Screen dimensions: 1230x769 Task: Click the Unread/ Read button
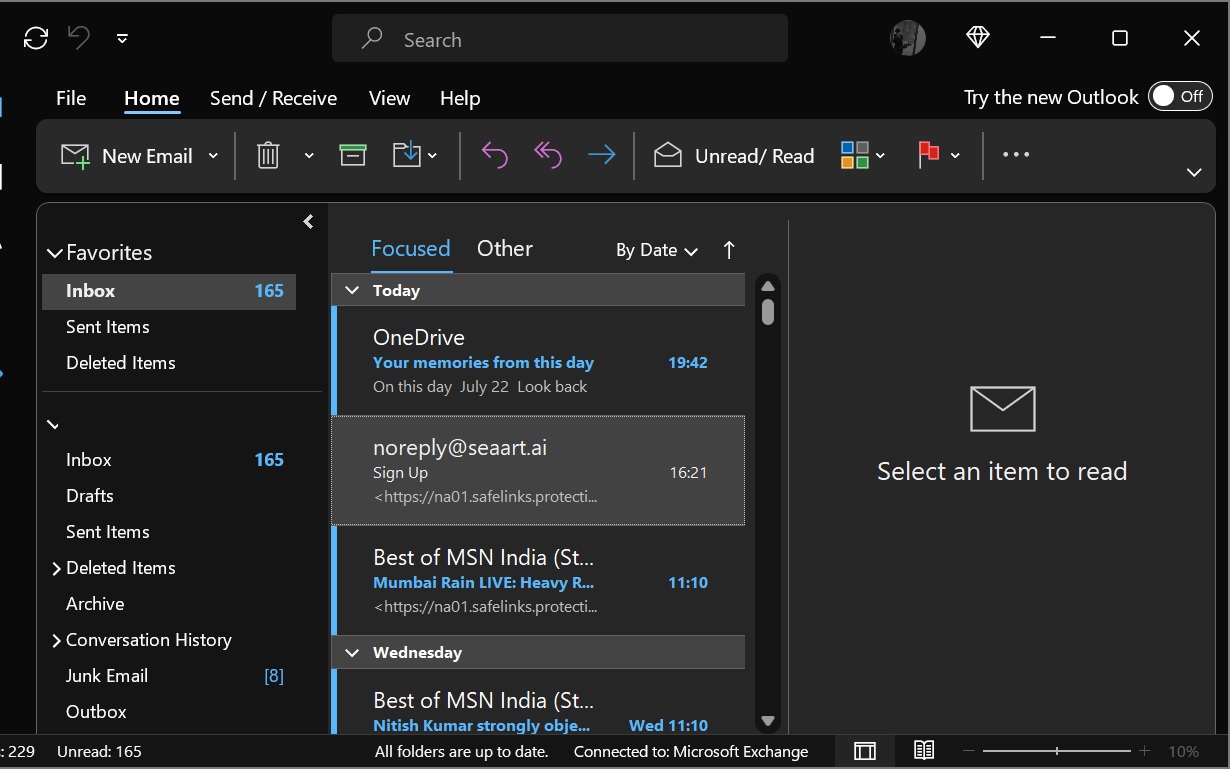[734, 156]
